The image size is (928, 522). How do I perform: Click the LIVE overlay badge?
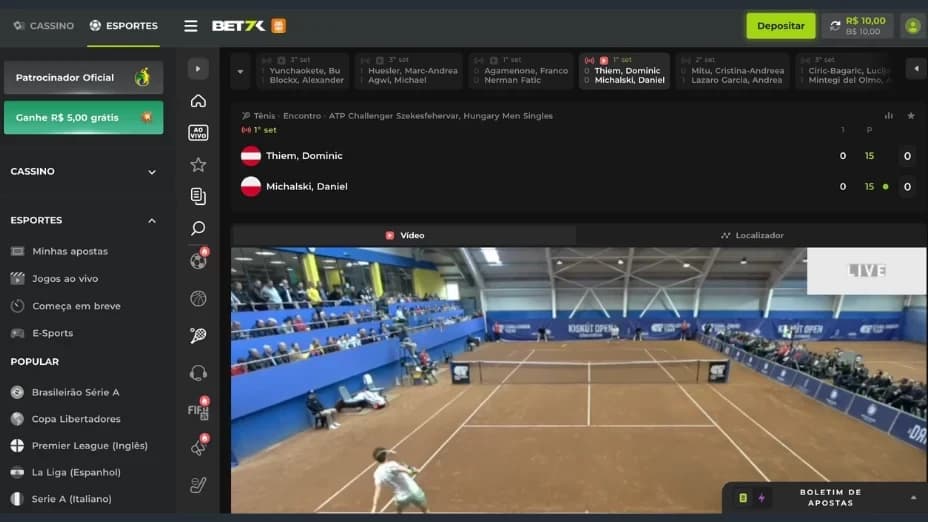(x=866, y=271)
